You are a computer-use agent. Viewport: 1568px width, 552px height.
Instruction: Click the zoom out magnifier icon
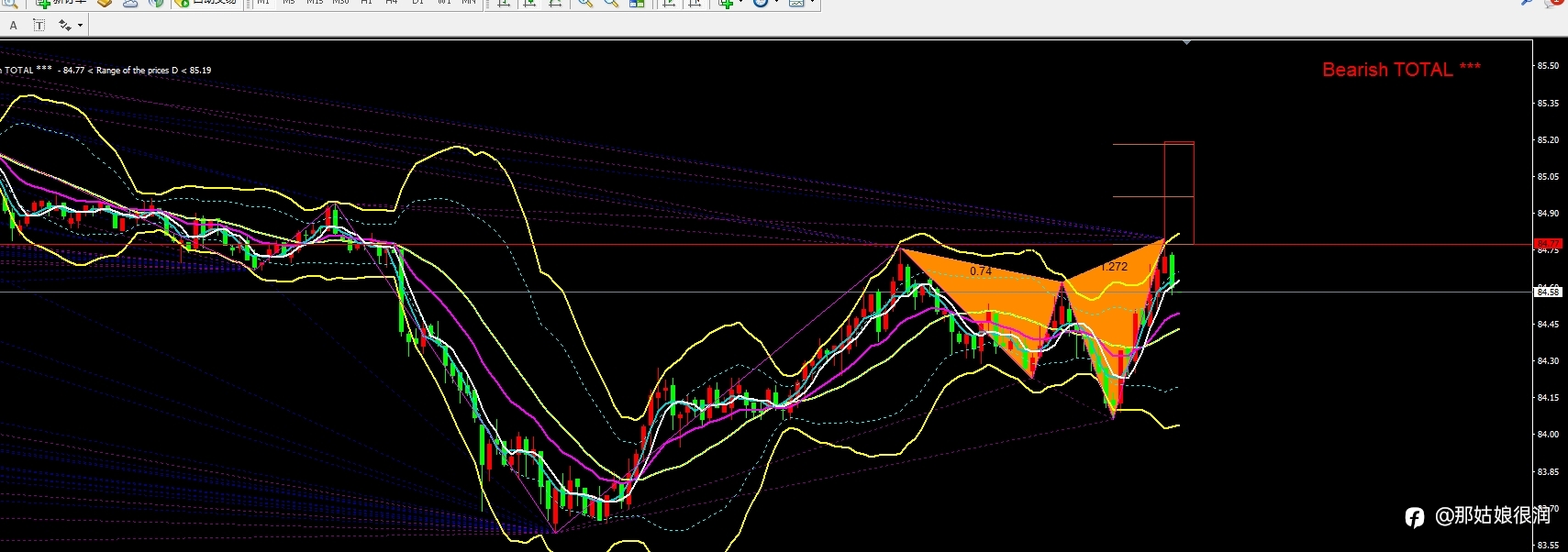tap(611, 4)
